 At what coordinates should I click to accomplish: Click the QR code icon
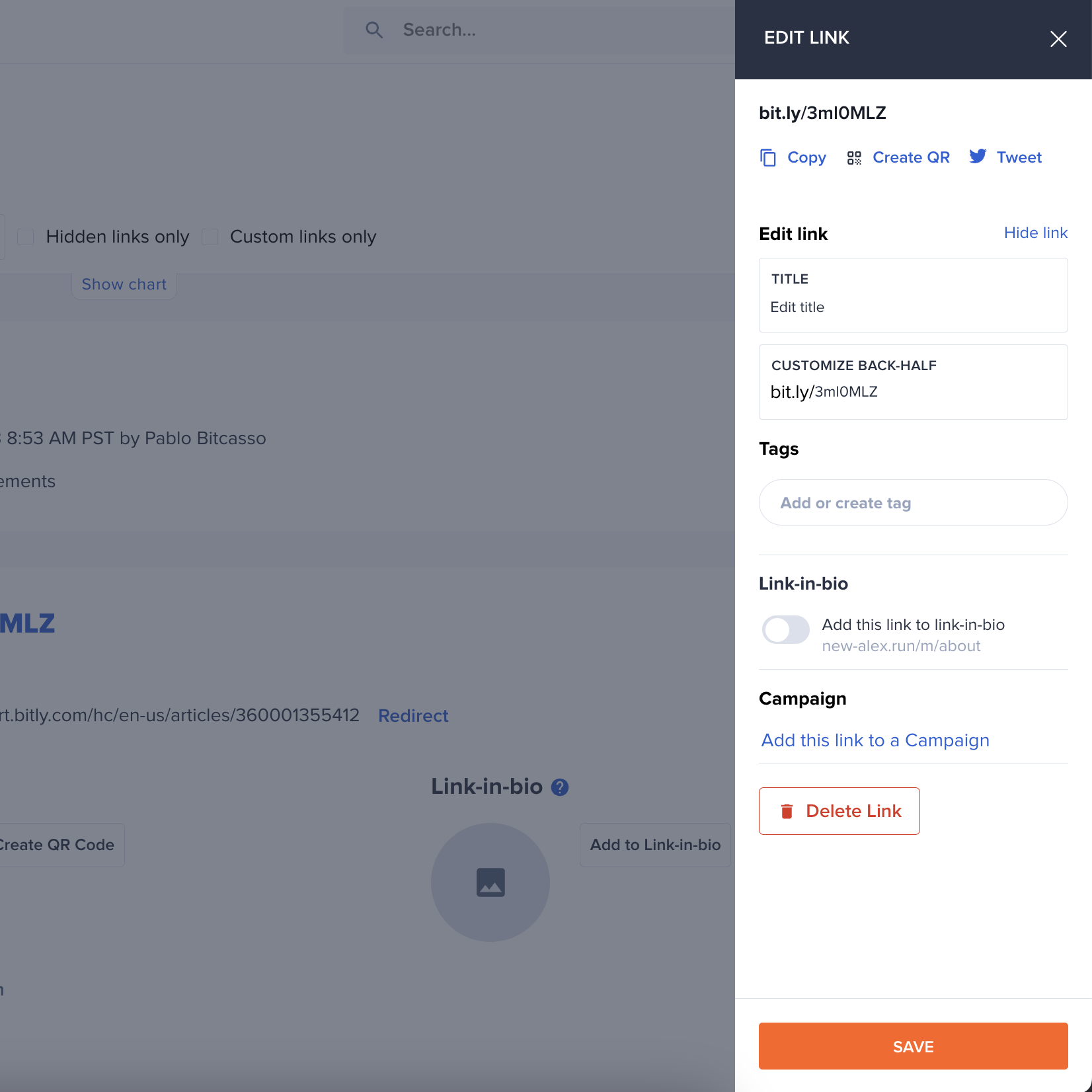854,157
